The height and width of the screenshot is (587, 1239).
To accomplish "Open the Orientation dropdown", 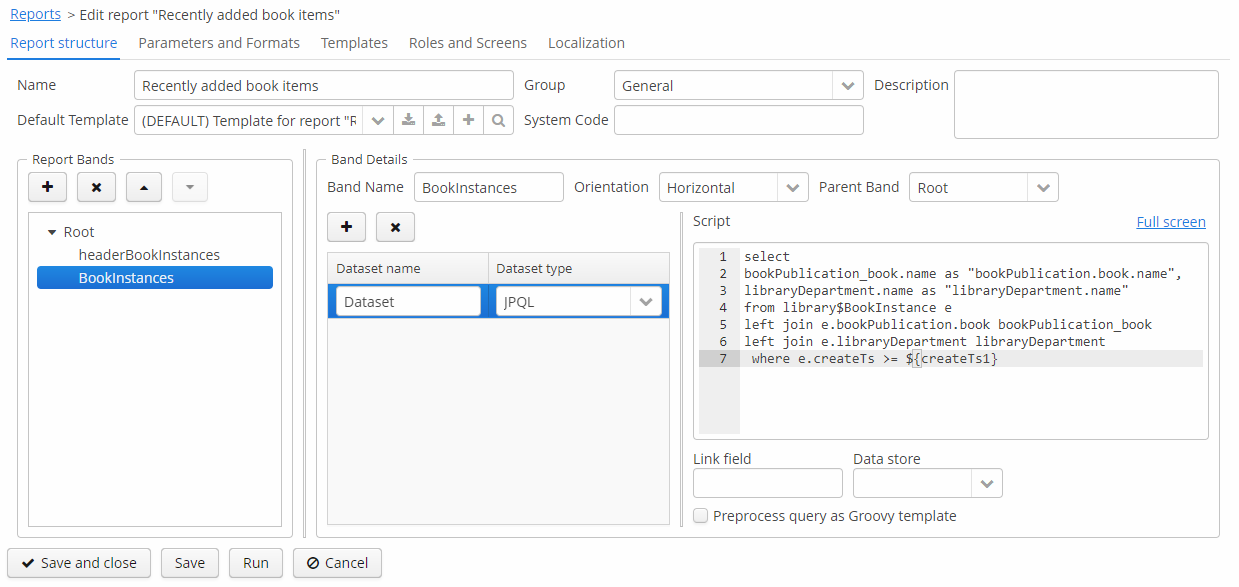I will [x=793, y=188].
